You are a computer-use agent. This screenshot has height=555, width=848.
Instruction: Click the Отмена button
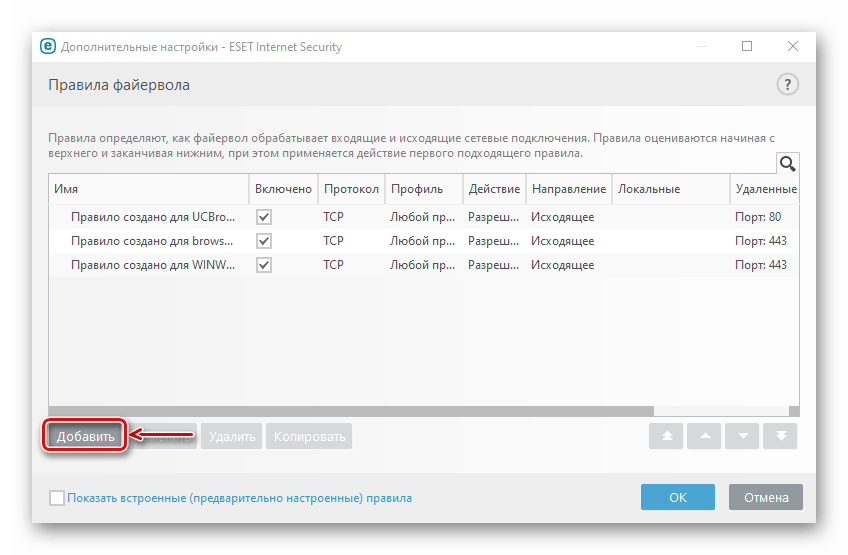pyautogui.click(x=766, y=497)
